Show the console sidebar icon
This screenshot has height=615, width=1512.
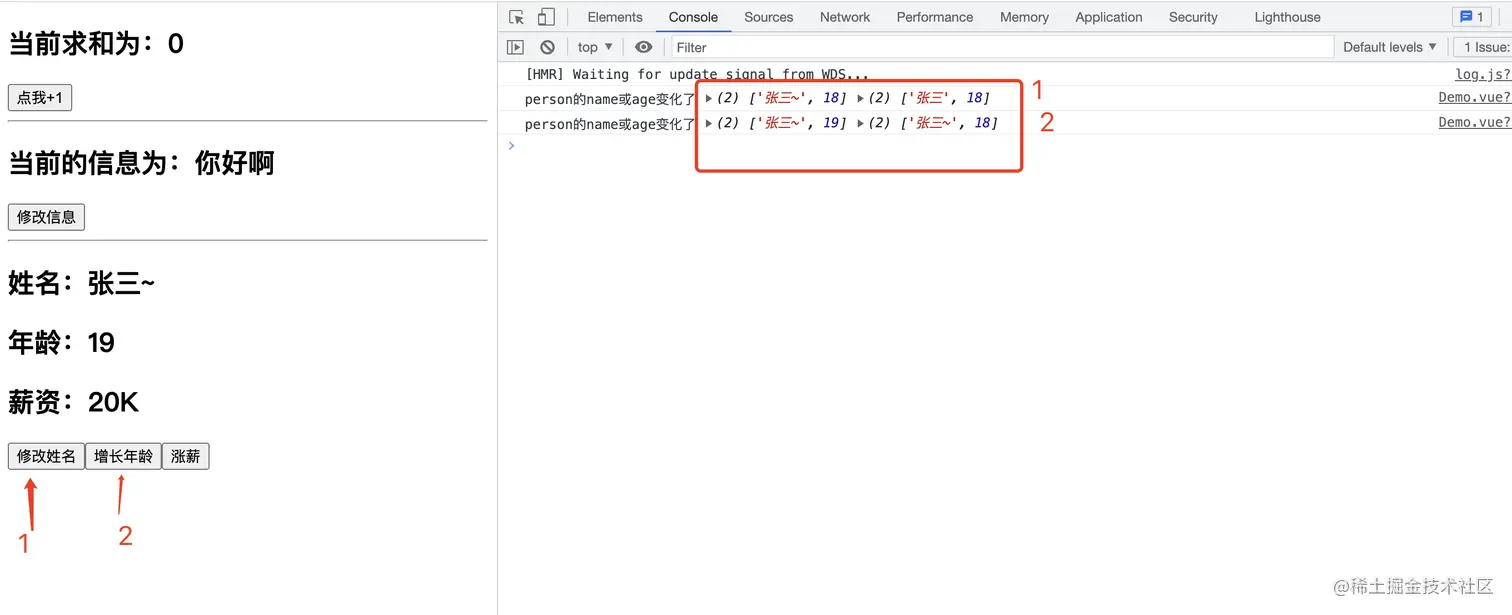coord(515,47)
